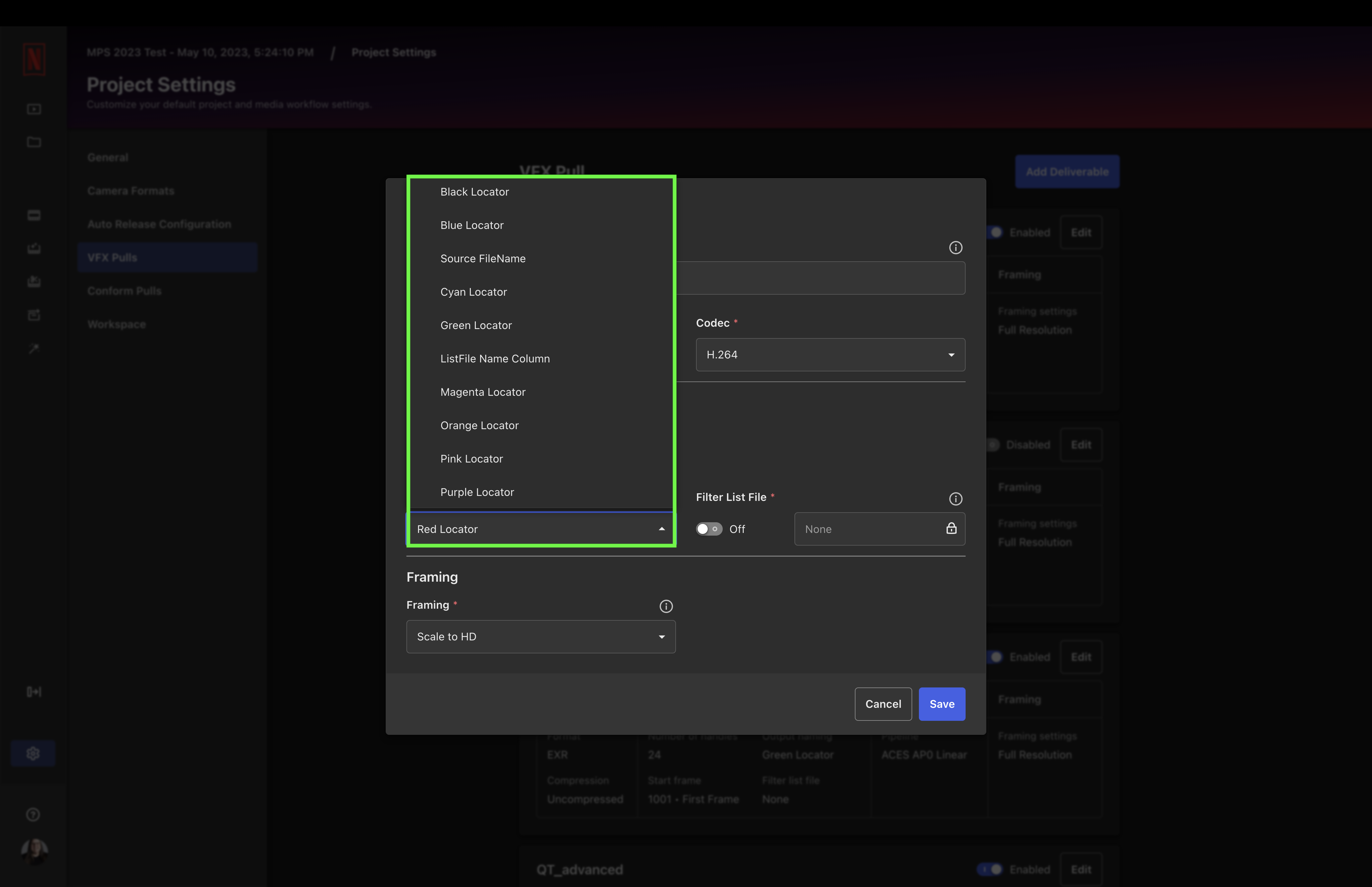Click the Project Settings breadcrumb
This screenshot has width=1372, height=887.
pos(394,52)
